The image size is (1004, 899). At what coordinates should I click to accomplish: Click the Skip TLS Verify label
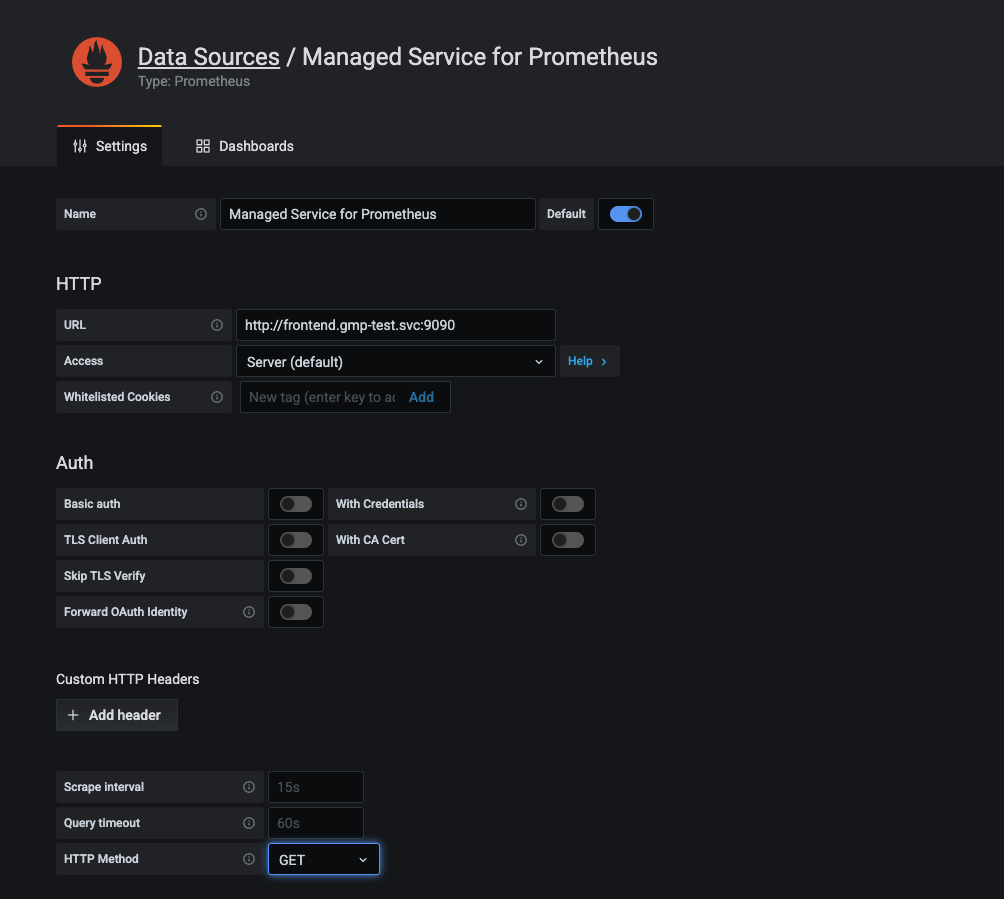coord(104,576)
